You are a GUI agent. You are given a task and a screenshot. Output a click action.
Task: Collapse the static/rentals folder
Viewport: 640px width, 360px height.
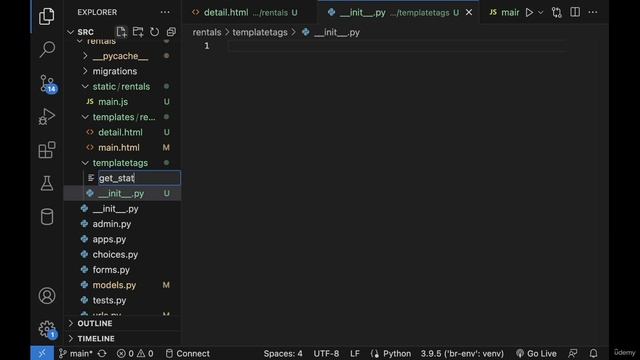point(122,87)
